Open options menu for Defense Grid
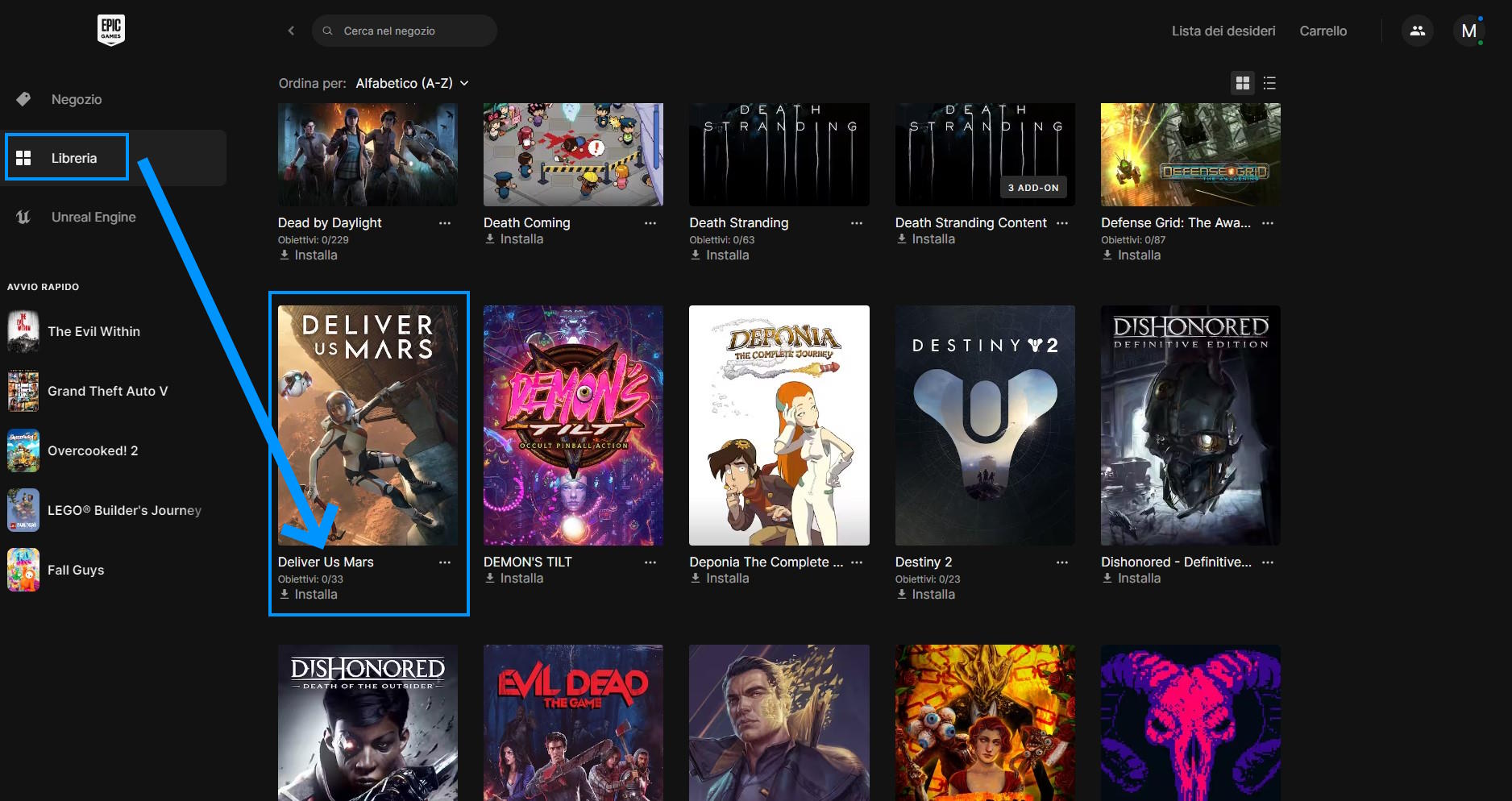Screen dimensions: 1512x801 tap(1268, 223)
